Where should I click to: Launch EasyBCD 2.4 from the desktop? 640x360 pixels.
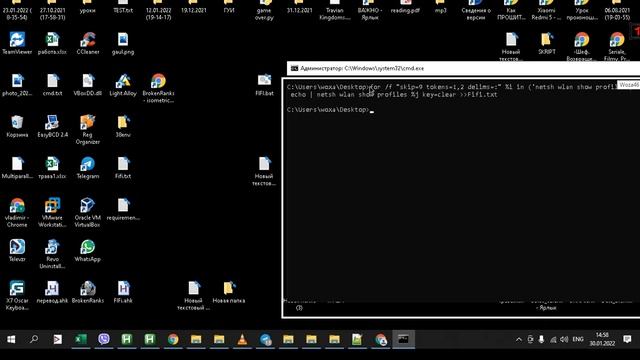point(52,127)
